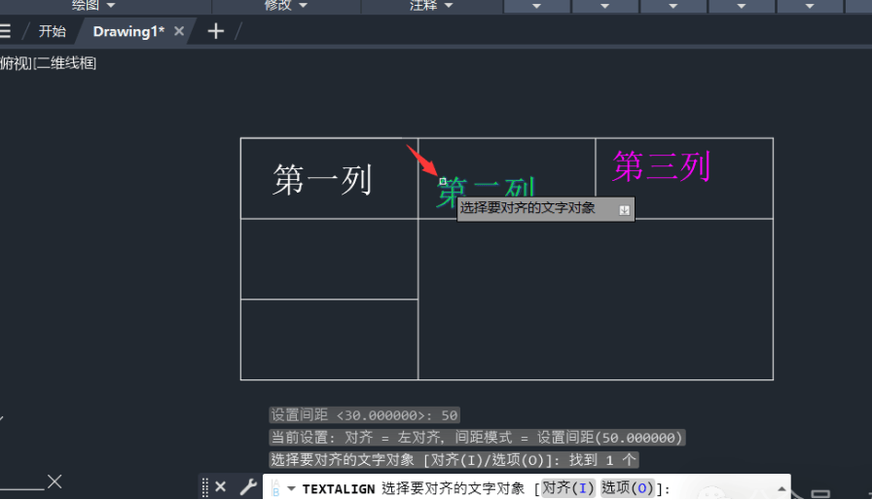Image resolution: width=872 pixels, height=500 pixels.
Task: Choose the 对齐(I) command option
Action: point(567,488)
